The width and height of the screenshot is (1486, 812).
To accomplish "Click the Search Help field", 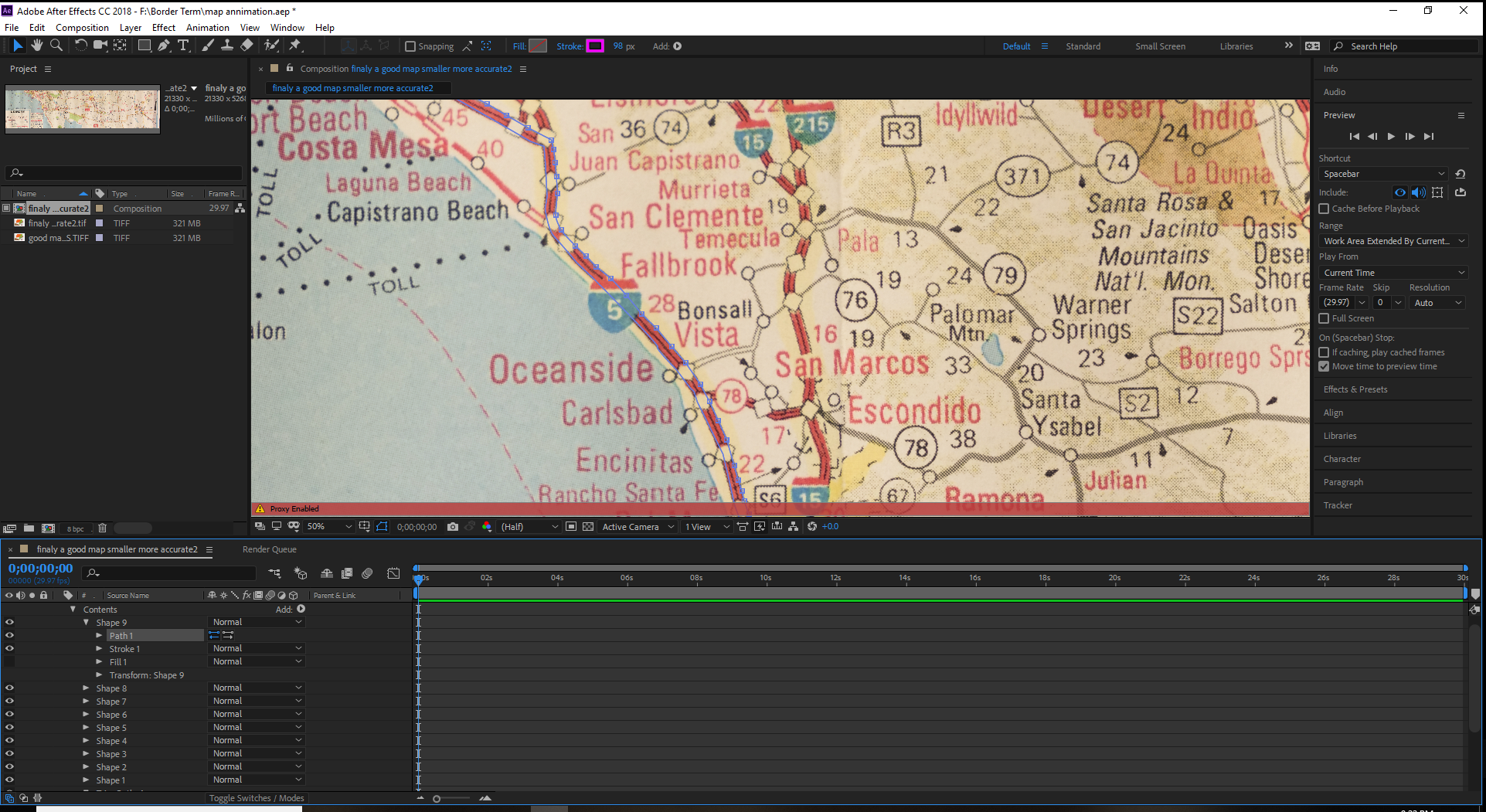I will [1405, 46].
